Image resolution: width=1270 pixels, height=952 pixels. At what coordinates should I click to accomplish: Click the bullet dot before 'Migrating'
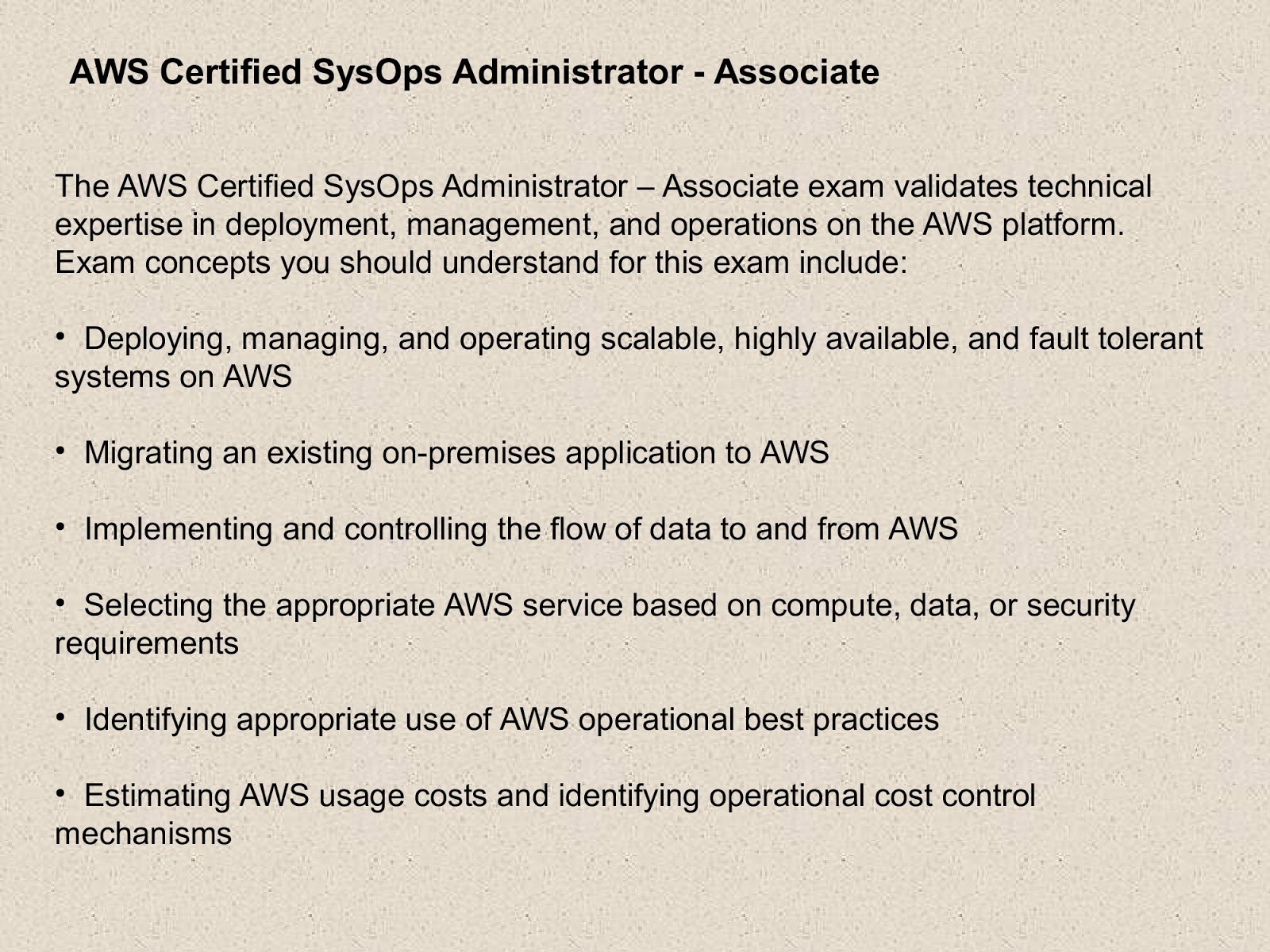click(60, 451)
